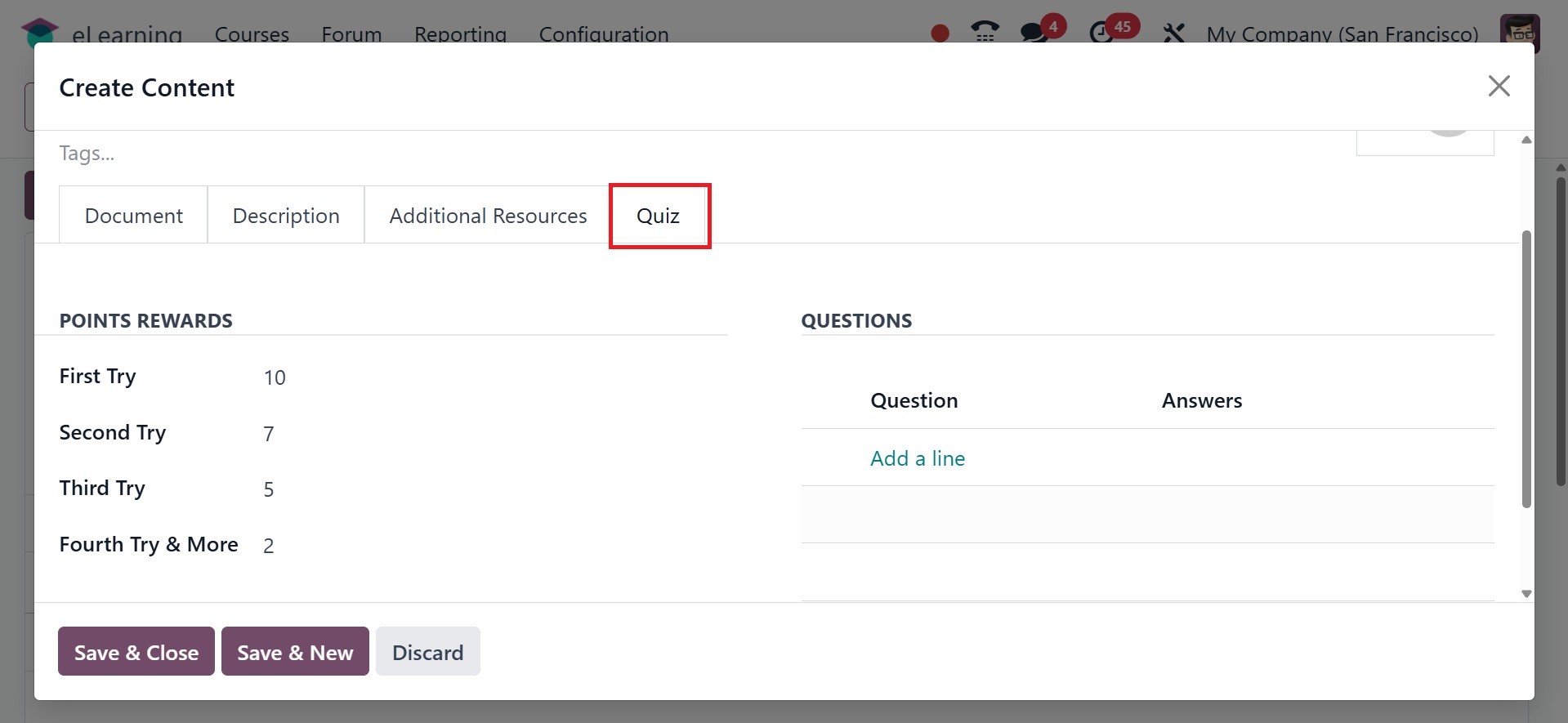Click the wrench debug tools icon
The width and height of the screenshot is (1568, 723).
coord(1173,33)
